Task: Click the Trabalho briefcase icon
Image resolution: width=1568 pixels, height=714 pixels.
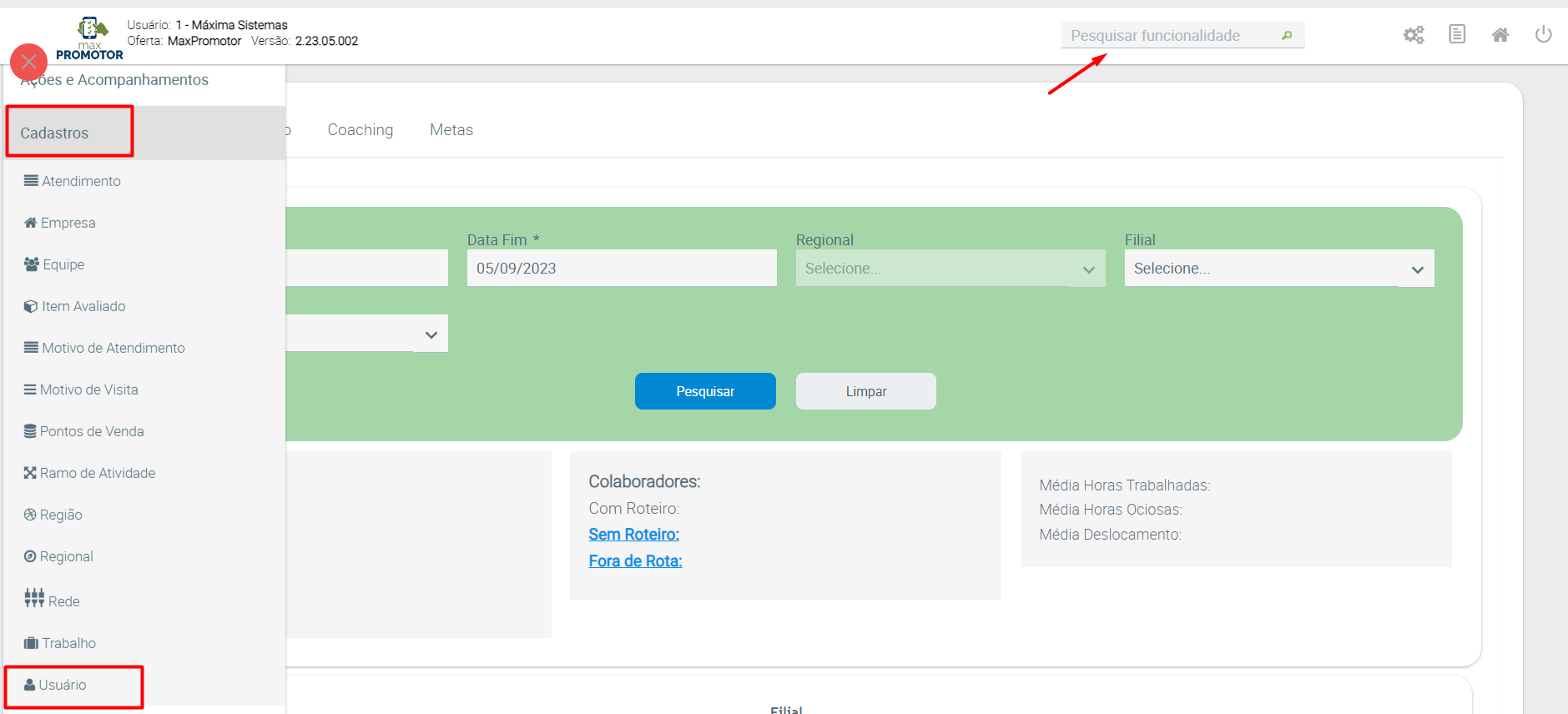Action: click(x=31, y=643)
